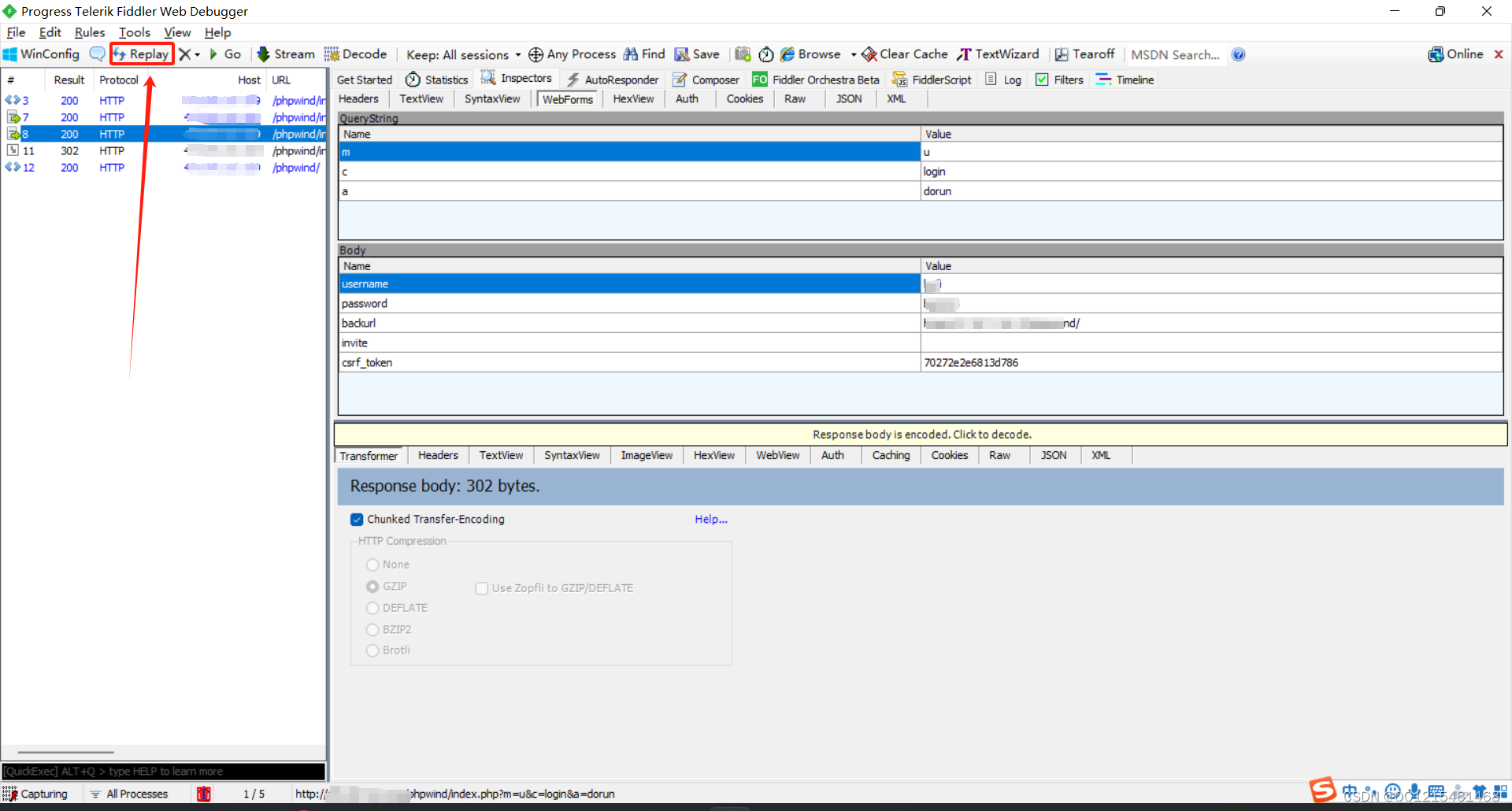Image resolution: width=1512 pixels, height=811 pixels.
Task: Select the GZIP compression radio
Action: point(372,587)
